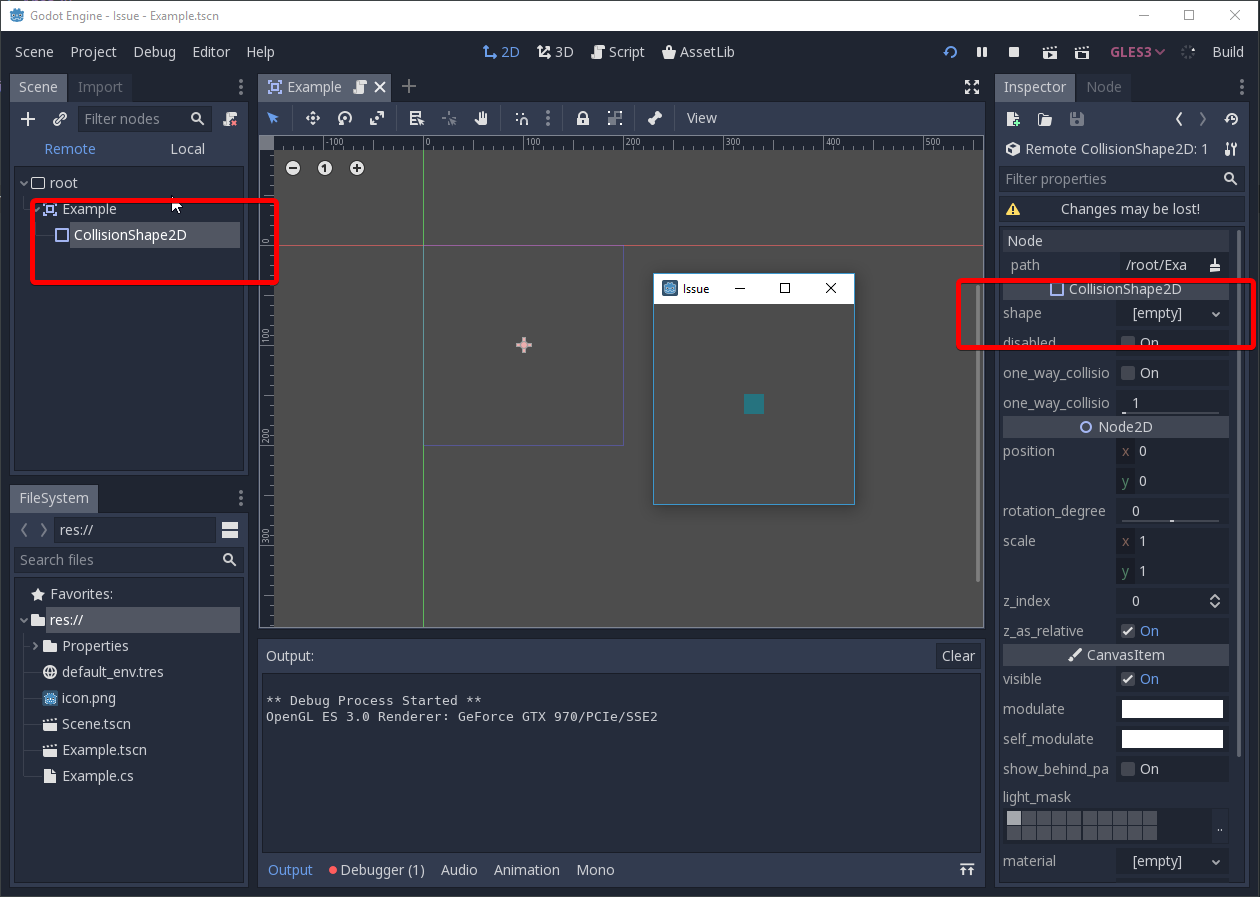The height and width of the screenshot is (897, 1260).
Task: Open the Project menu
Action: click(93, 51)
